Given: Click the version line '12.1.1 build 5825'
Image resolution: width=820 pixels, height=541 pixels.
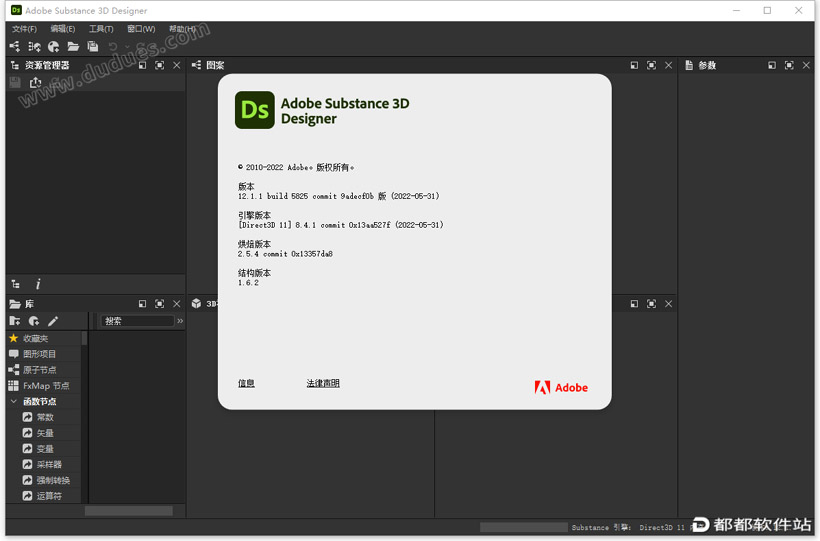Looking at the screenshot, I should click(x=339, y=196).
